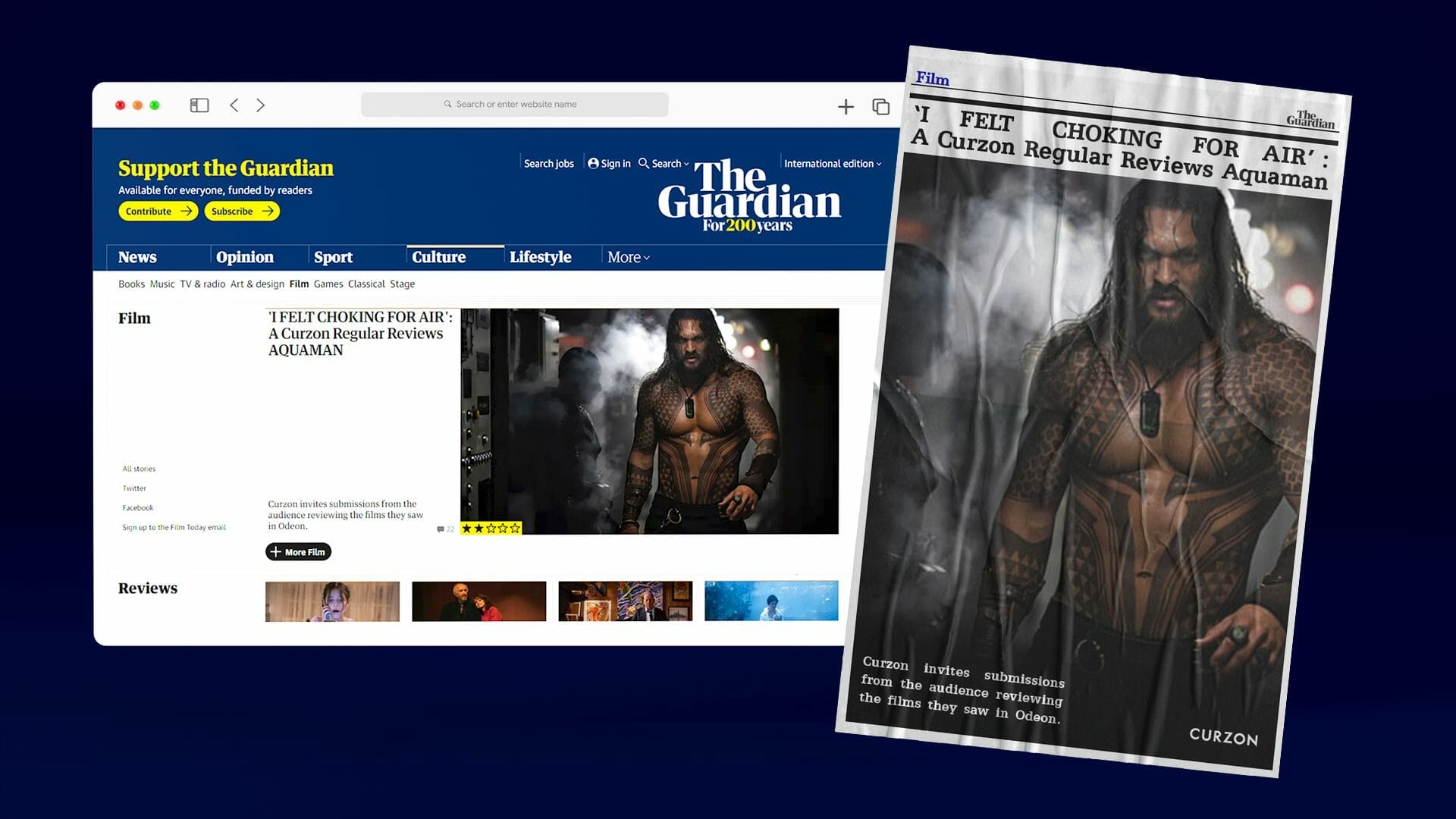Image resolution: width=1456 pixels, height=819 pixels.
Task: Click the Sign in account icon
Action: click(x=593, y=163)
